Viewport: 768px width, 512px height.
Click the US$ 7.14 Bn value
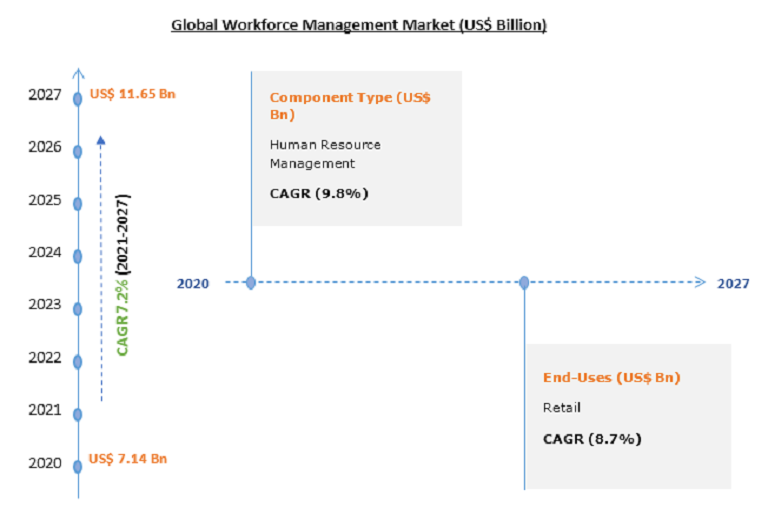click(x=128, y=459)
